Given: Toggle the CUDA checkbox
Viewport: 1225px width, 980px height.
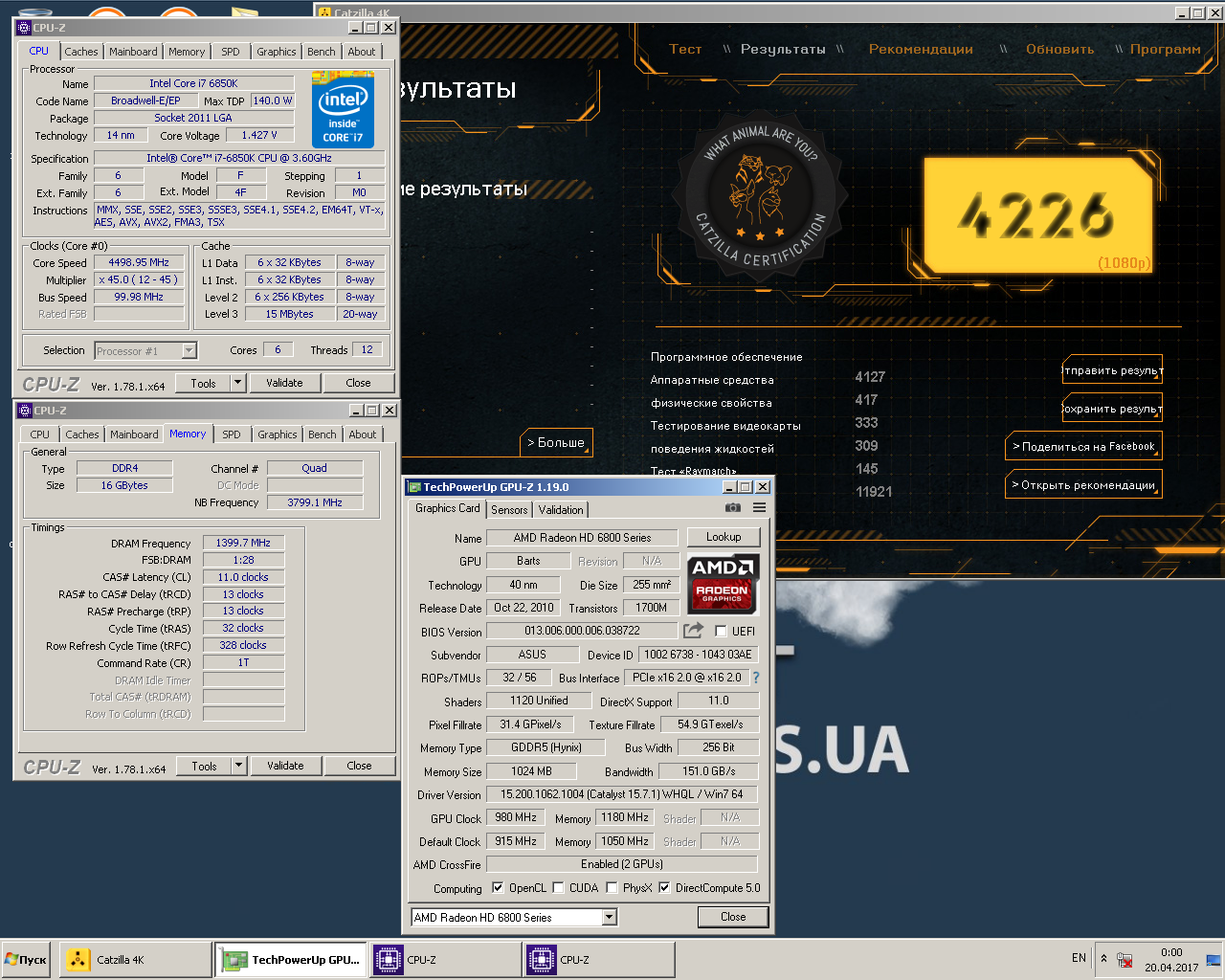Looking at the screenshot, I should pos(558,887).
